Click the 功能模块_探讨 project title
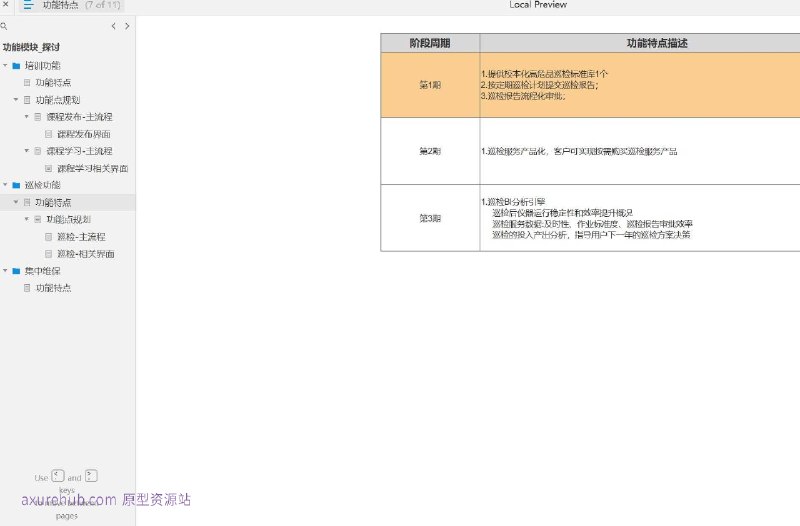This screenshot has width=800, height=526. coord(31,47)
